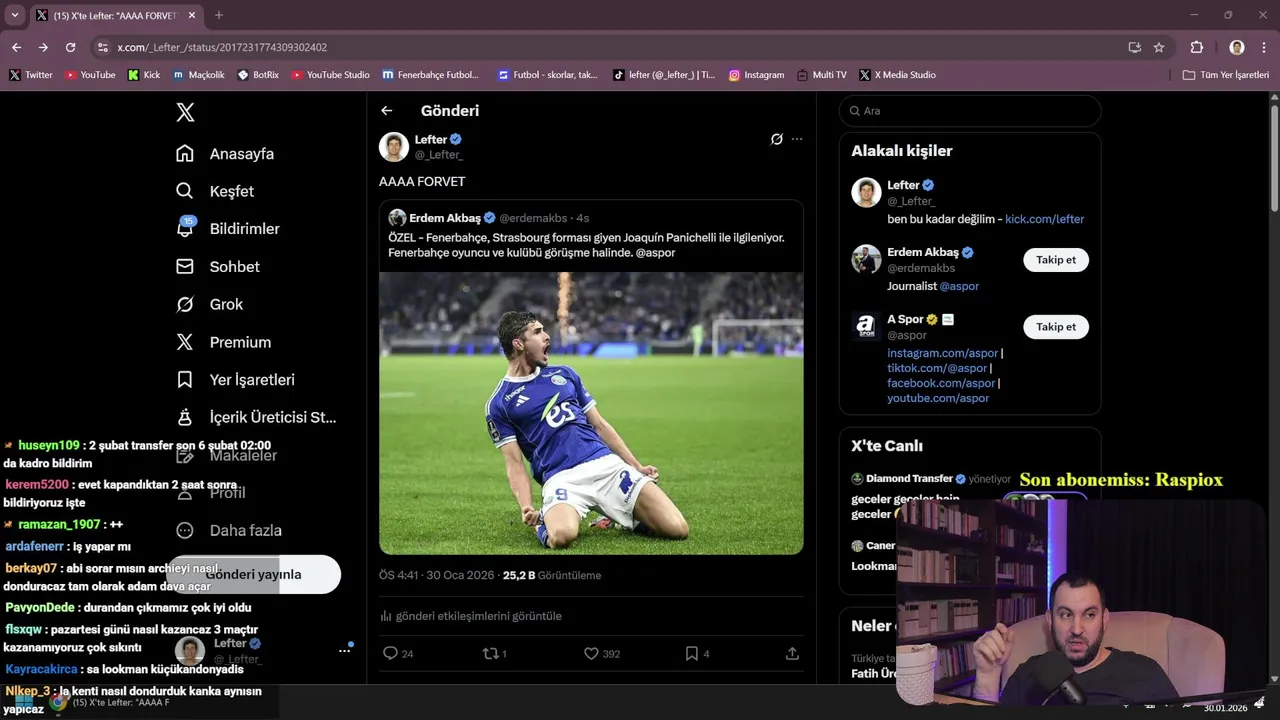
Task: Open three-dot menu on the post
Action: pyautogui.click(x=797, y=139)
